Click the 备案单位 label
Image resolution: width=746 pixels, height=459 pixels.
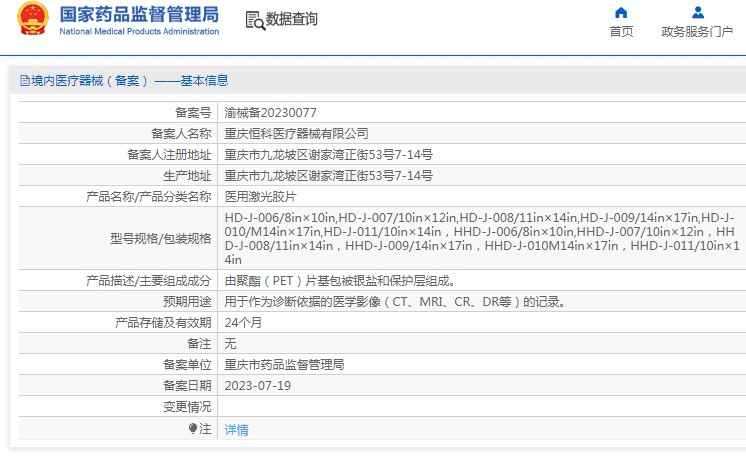pyautogui.click(x=187, y=364)
